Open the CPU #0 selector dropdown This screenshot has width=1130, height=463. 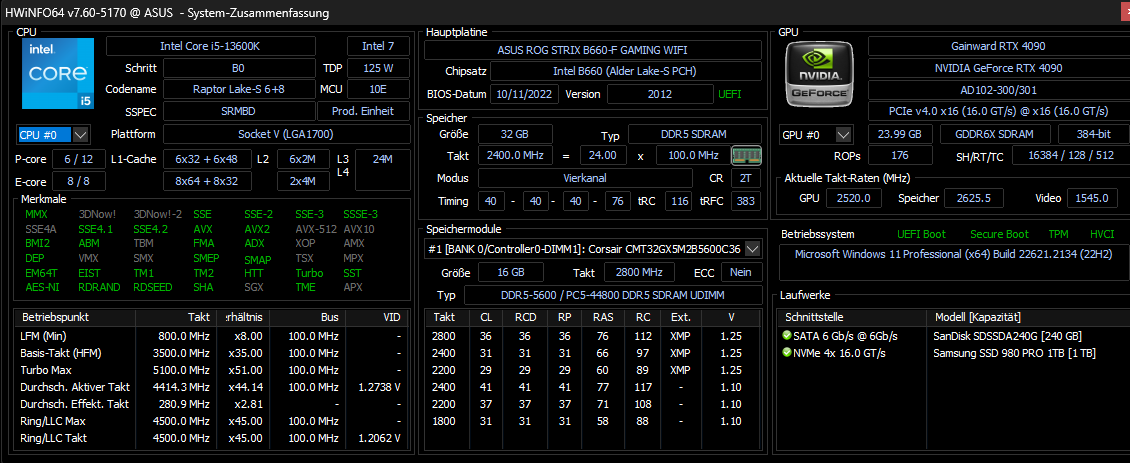coord(80,135)
